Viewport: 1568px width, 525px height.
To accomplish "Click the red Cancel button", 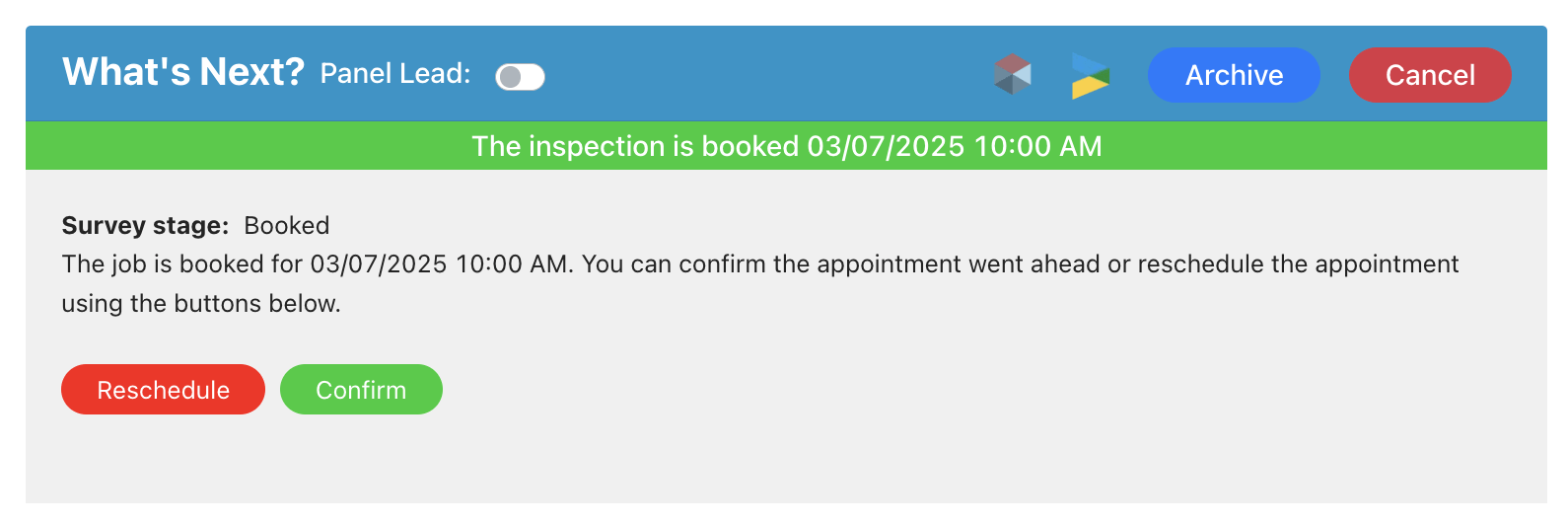I will (1430, 75).
